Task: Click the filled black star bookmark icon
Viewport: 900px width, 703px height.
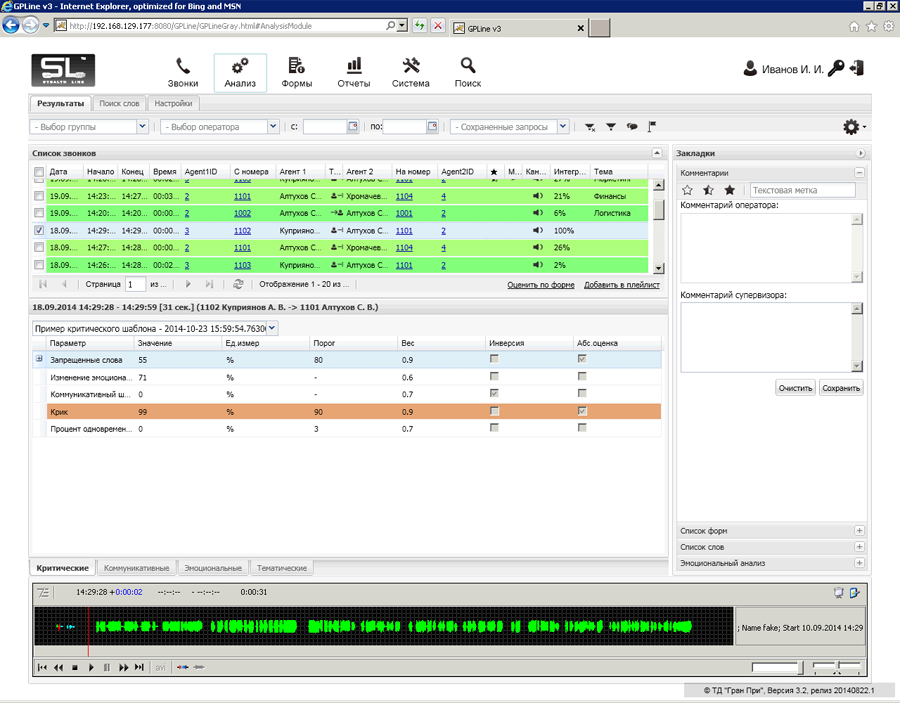Action: coord(729,190)
